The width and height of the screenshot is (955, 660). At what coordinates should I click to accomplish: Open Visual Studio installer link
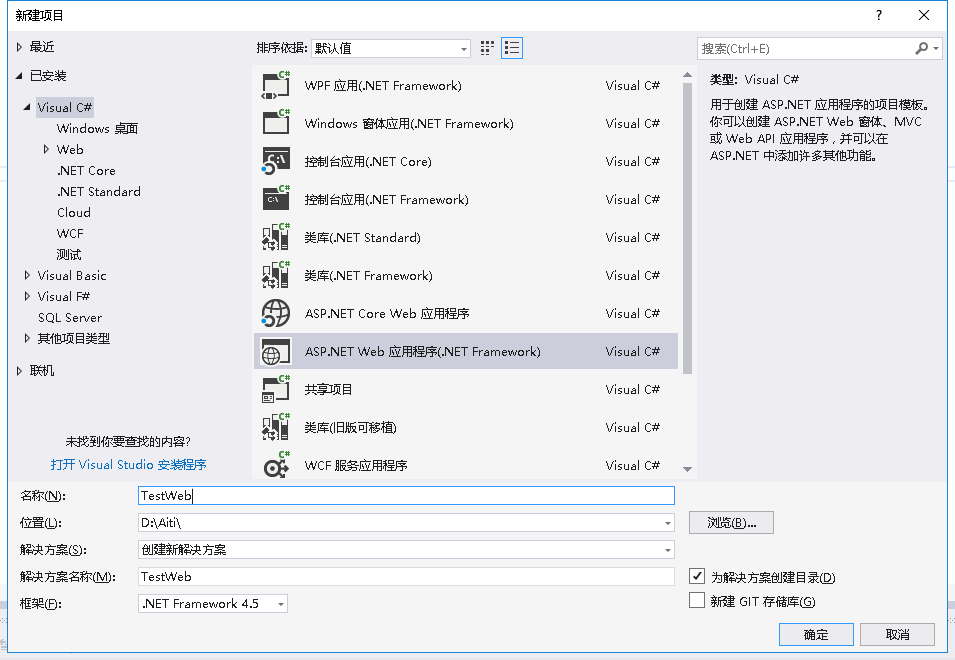click(129, 465)
